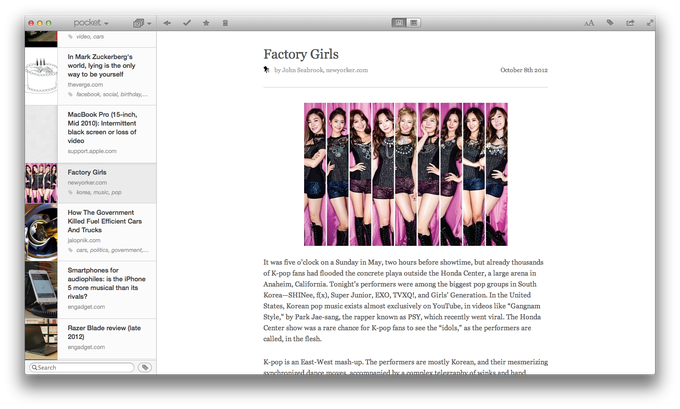
Task: Switch to Article View toggle
Action: pos(399,23)
